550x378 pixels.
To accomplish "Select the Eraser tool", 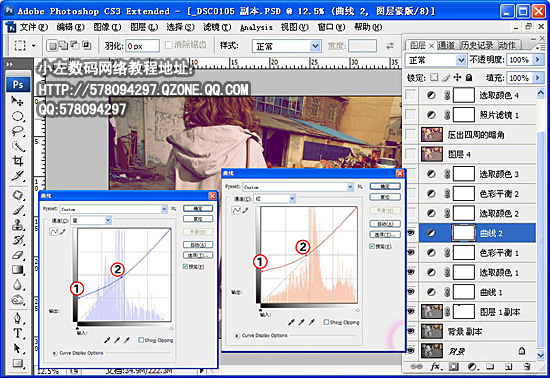I will click(x=18, y=255).
